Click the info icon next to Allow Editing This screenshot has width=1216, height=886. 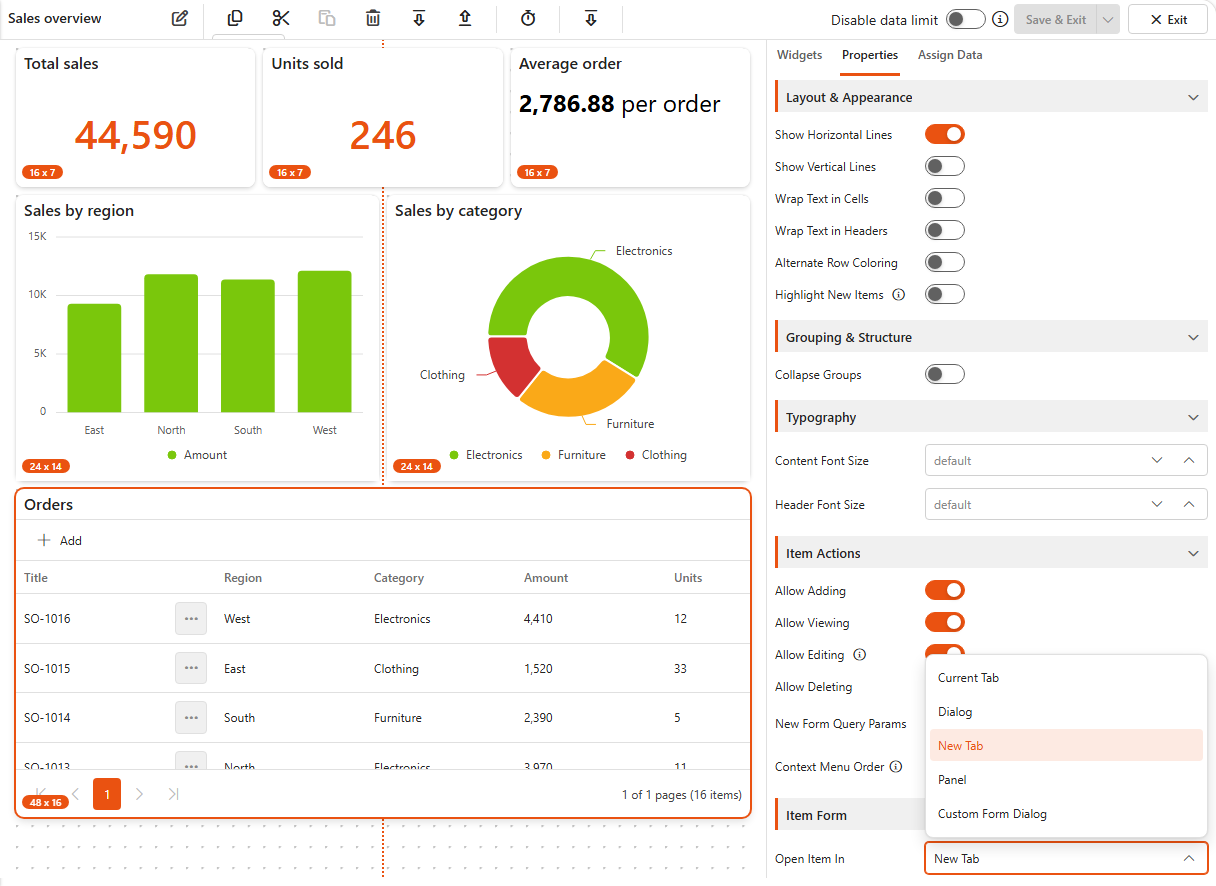pos(859,655)
